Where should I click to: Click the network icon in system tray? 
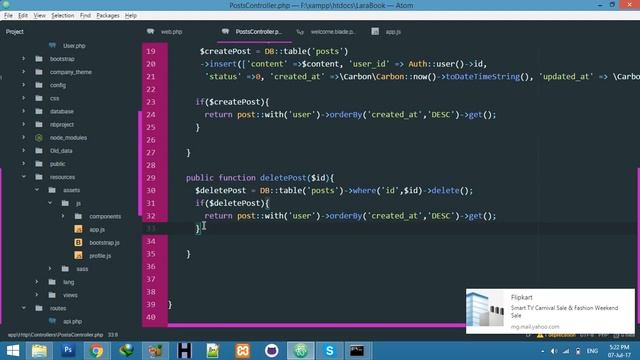tap(566, 351)
